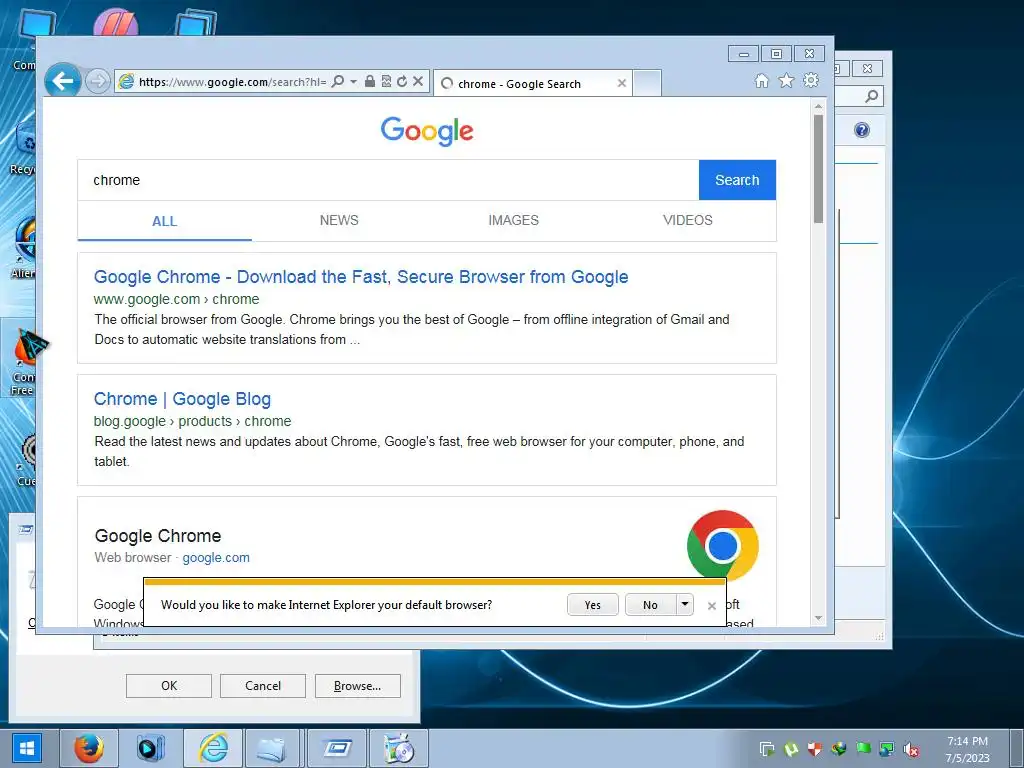Click Browse... in the background dialog
Image resolution: width=1024 pixels, height=768 pixels.
(x=357, y=686)
